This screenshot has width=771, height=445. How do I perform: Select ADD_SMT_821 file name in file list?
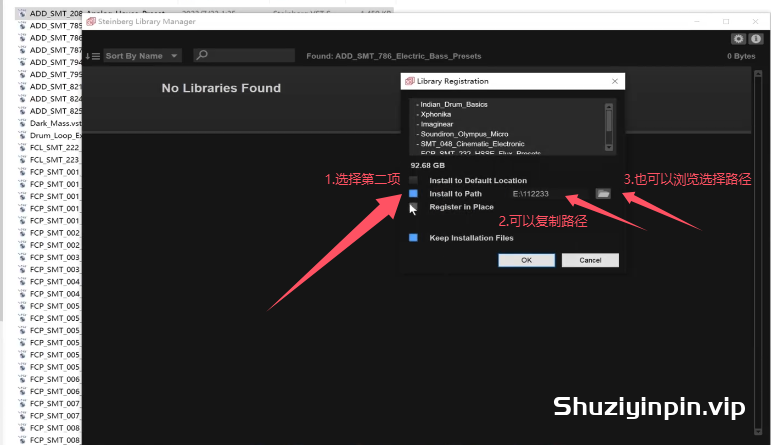(x=56, y=87)
